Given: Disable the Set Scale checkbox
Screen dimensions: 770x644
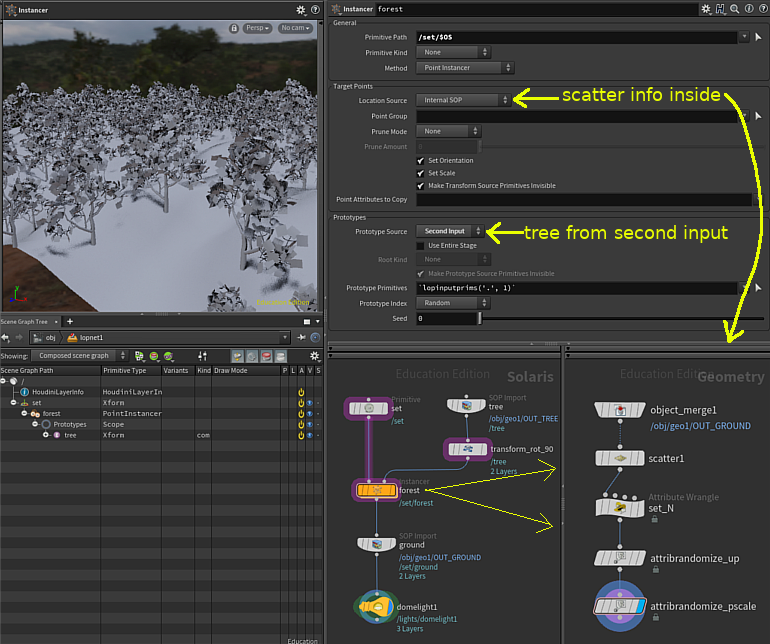Looking at the screenshot, I should (420, 173).
